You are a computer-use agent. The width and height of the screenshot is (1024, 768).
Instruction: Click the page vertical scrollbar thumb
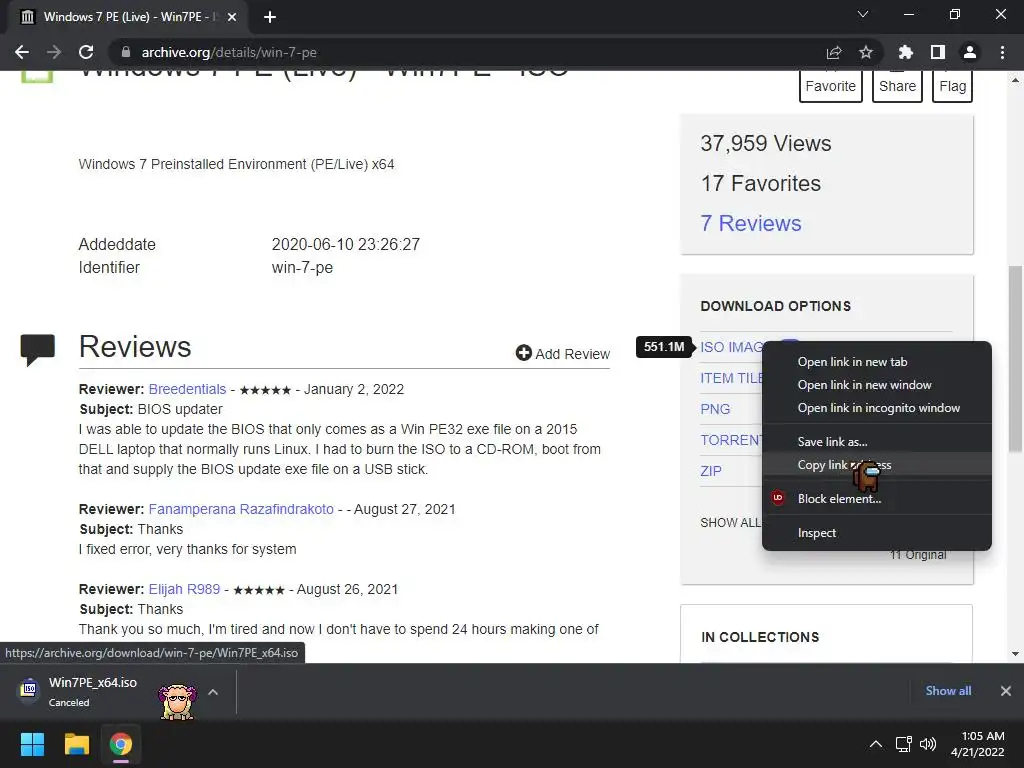coord(1015,358)
